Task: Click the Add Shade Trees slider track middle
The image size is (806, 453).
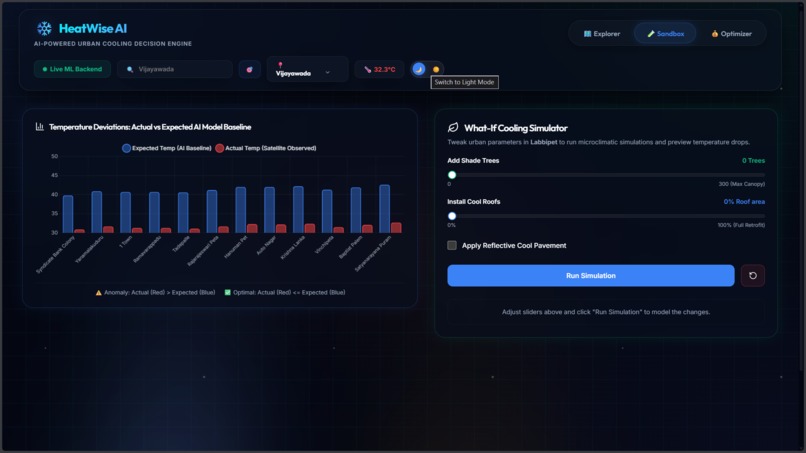Action: point(606,175)
